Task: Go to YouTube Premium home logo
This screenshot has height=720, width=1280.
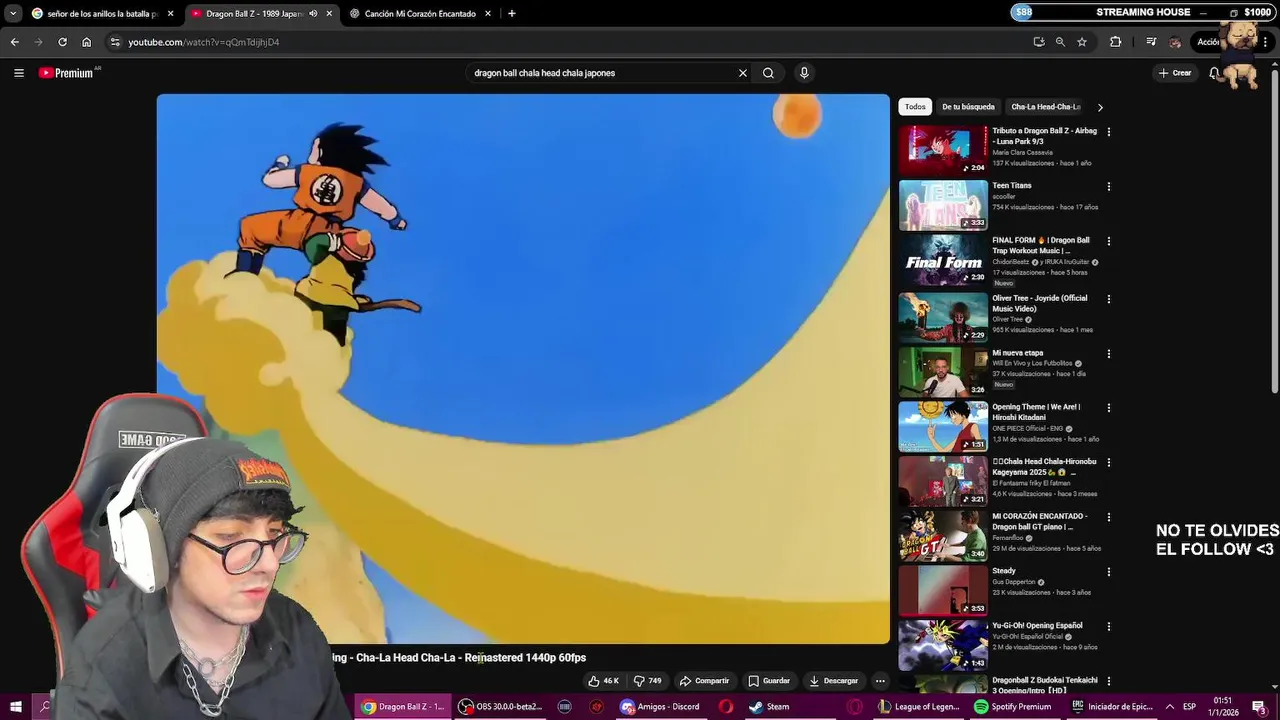Action: (68, 73)
